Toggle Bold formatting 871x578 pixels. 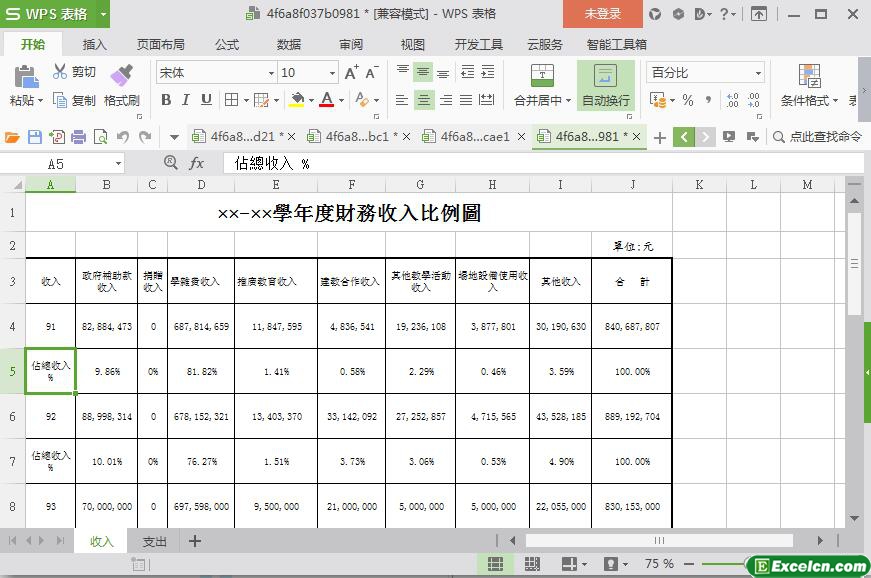[x=166, y=100]
